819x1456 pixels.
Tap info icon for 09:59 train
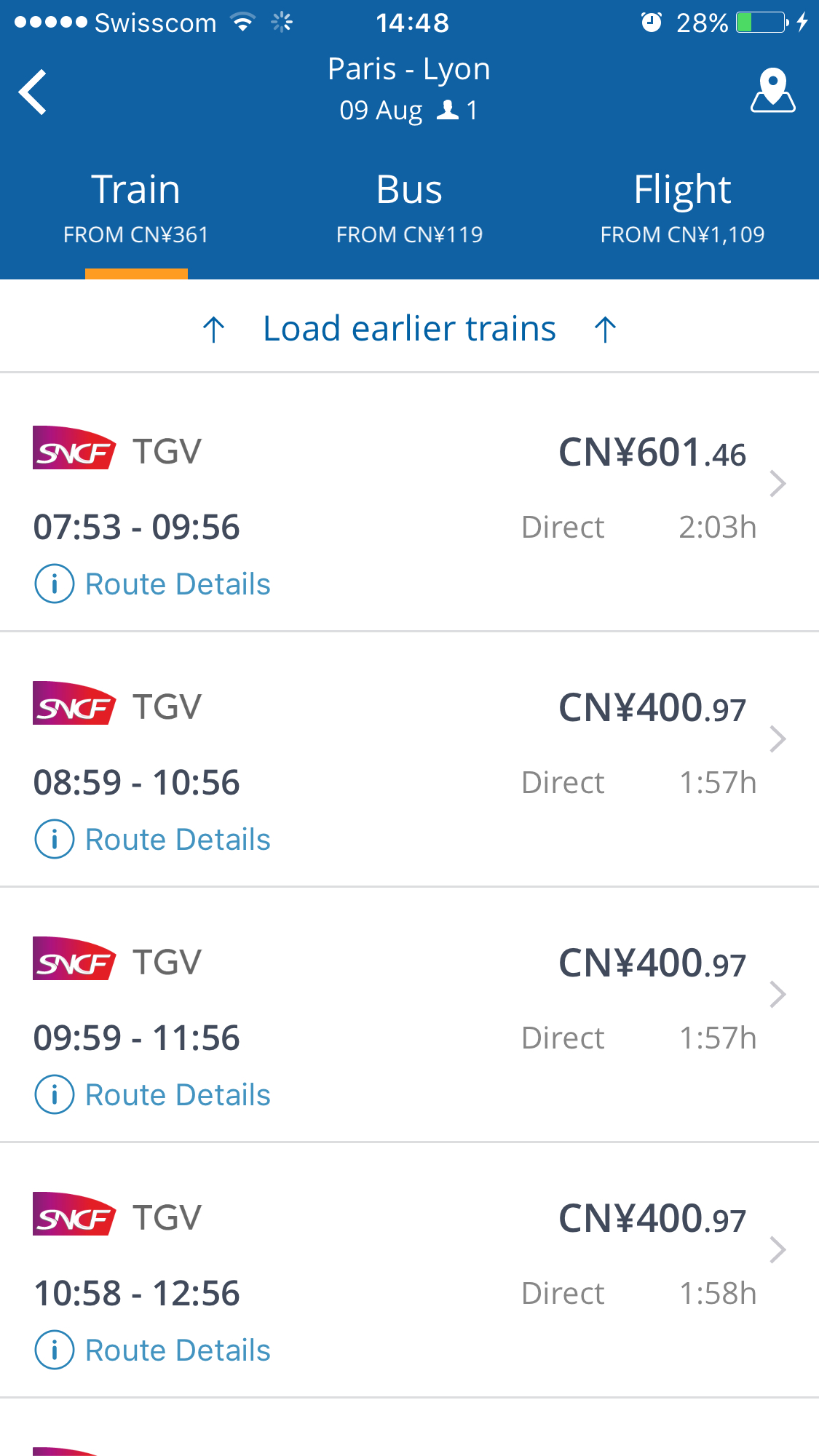[54, 1094]
